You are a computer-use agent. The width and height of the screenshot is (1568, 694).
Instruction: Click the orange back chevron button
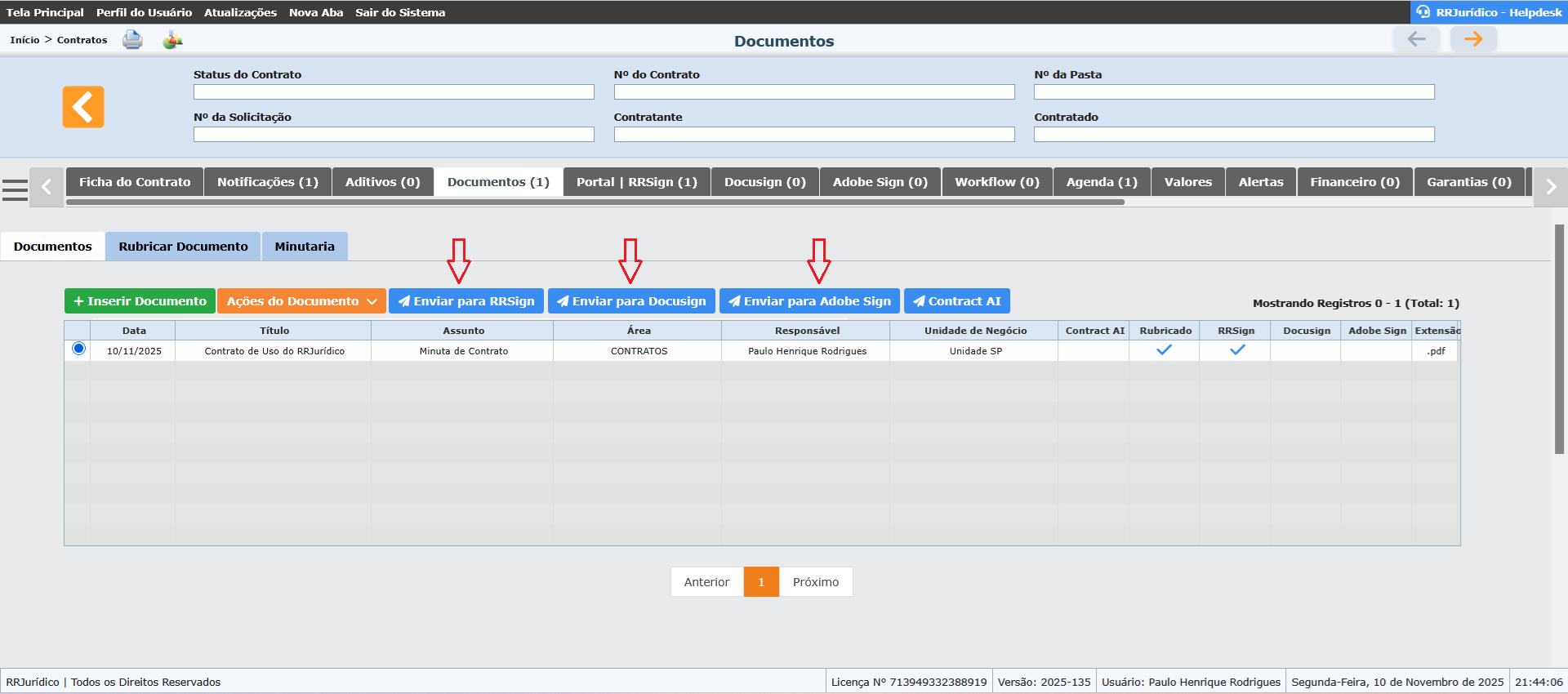click(83, 107)
